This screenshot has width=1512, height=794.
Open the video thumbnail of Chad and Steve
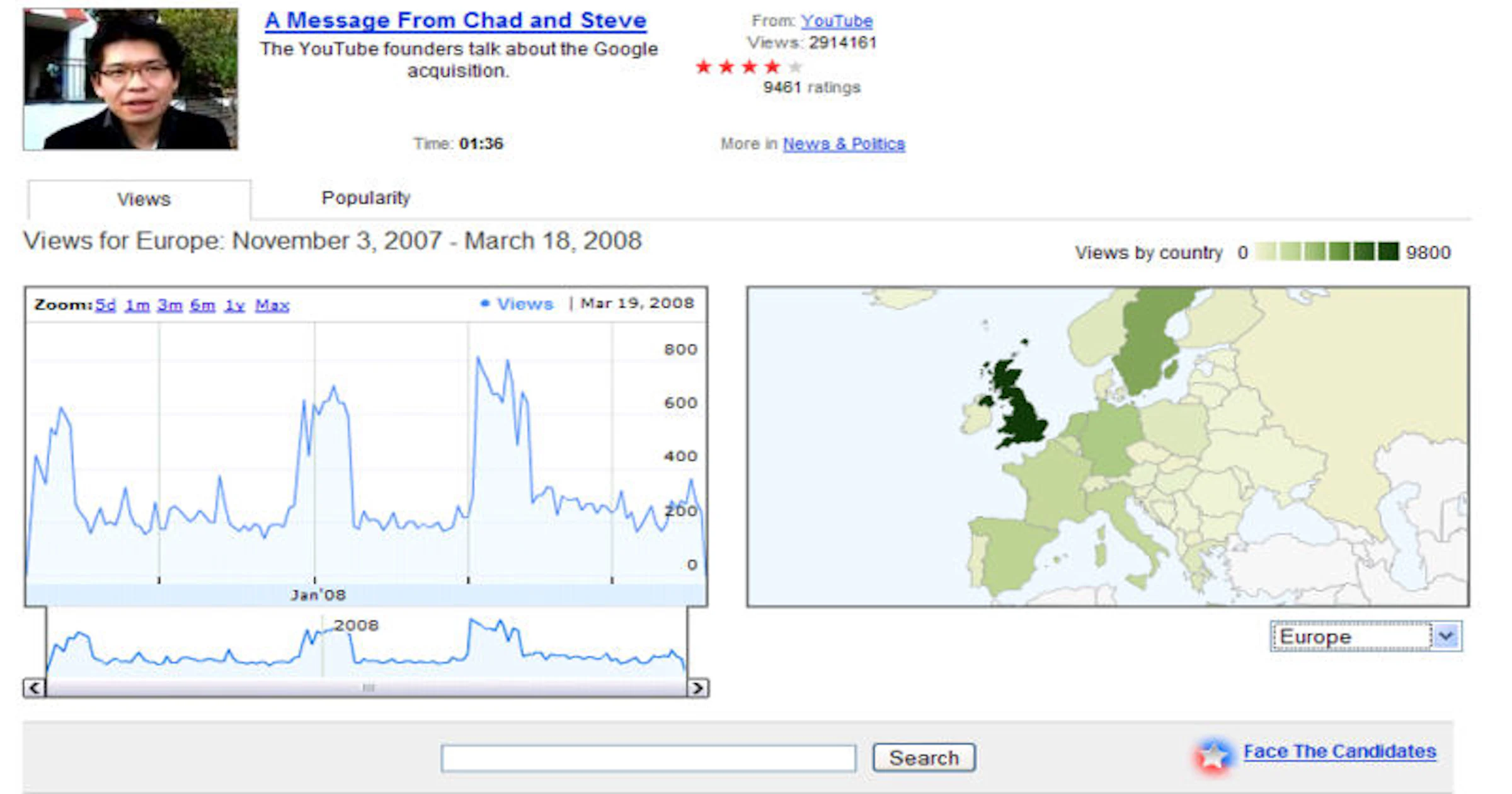(x=130, y=79)
